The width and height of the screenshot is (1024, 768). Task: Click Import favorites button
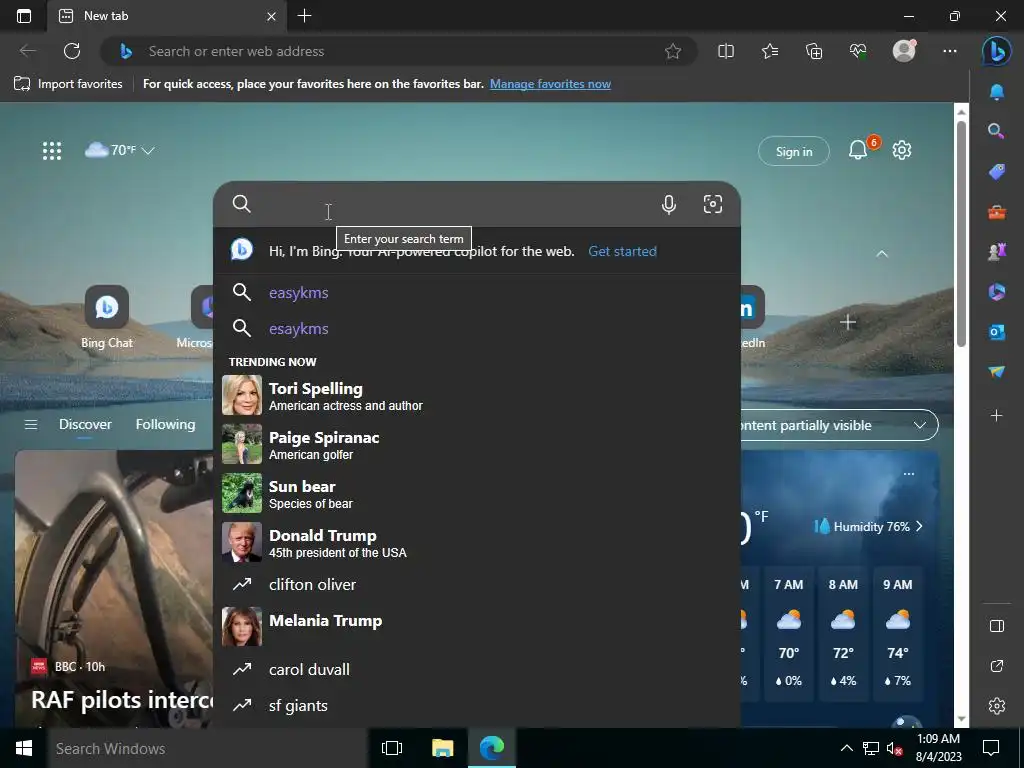click(x=69, y=84)
